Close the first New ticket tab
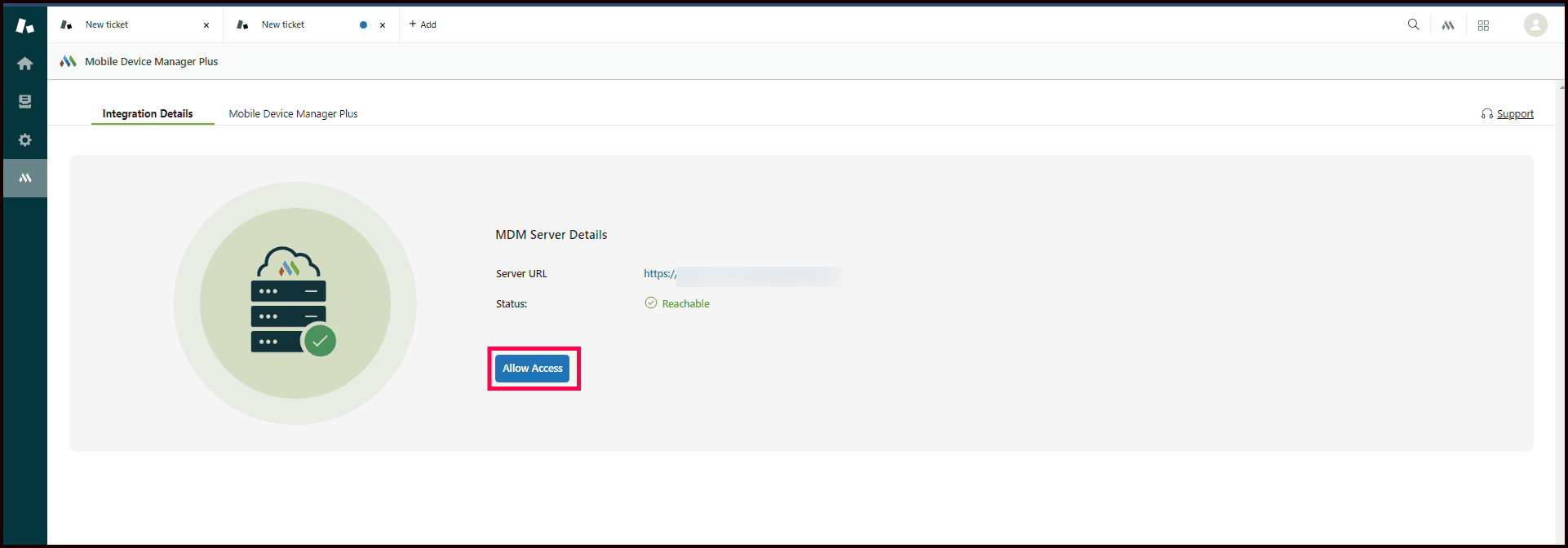The image size is (1568, 548). (x=206, y=25)
